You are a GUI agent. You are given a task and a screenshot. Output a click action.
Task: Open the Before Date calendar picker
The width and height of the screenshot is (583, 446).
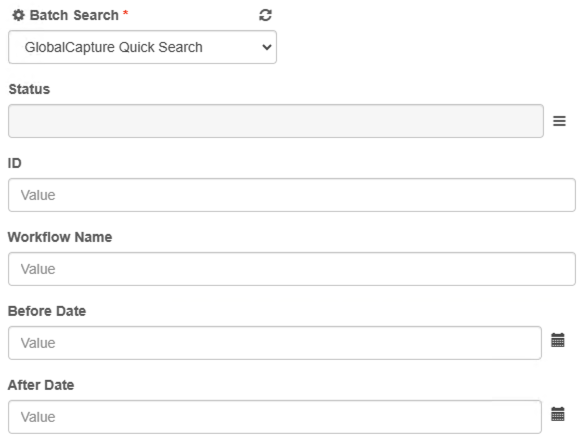[x=558, y=340]
